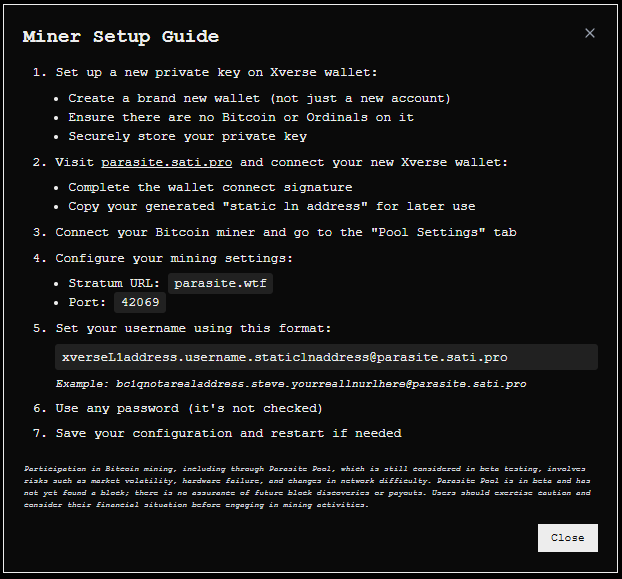Click 'Ensure there are no Bitcoin' bullet
Image resolution: width=622 pixels, height=579 pixels.
click(x=241, y=117)
